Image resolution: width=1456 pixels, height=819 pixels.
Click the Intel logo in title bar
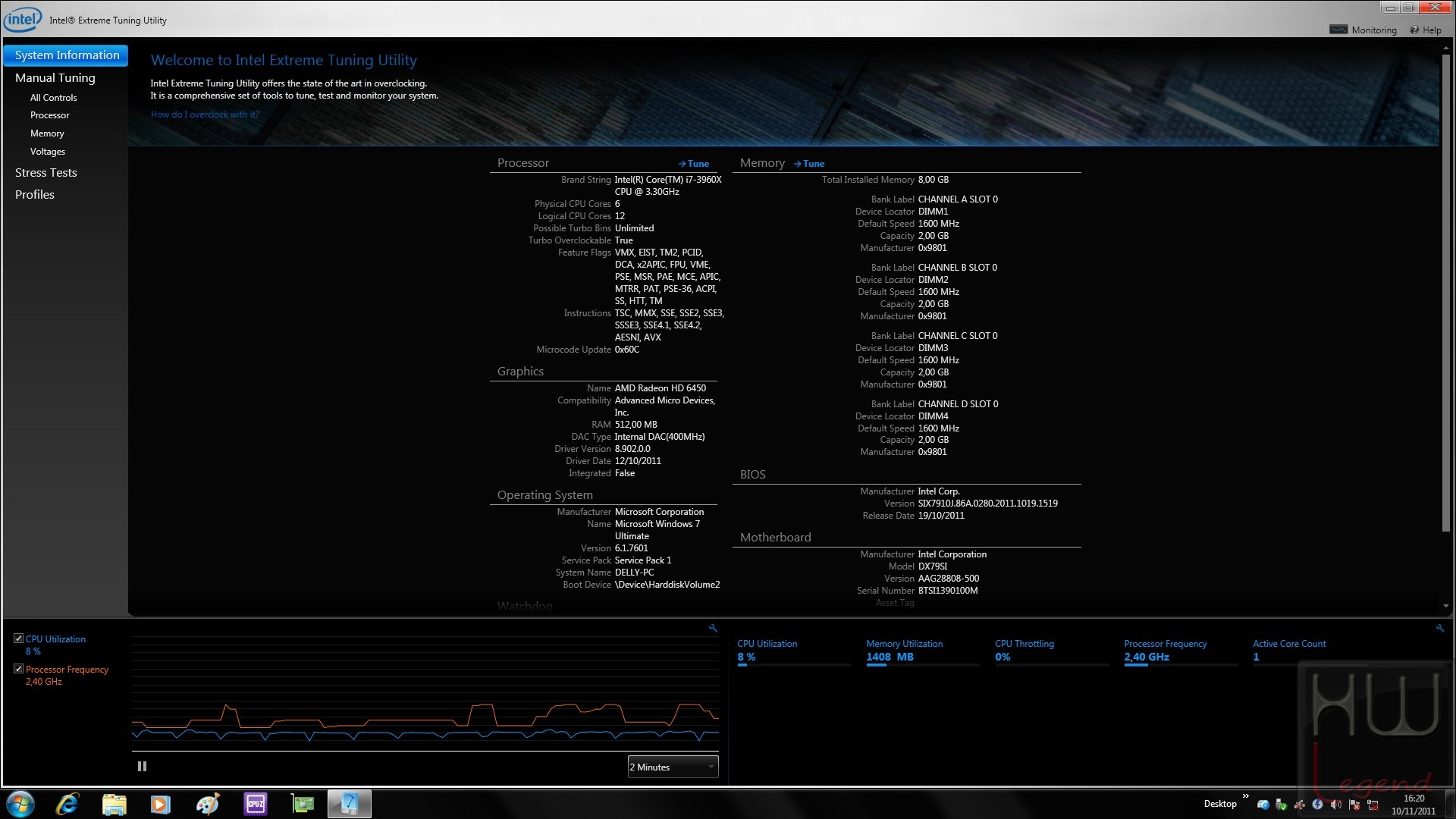point(23,19)
